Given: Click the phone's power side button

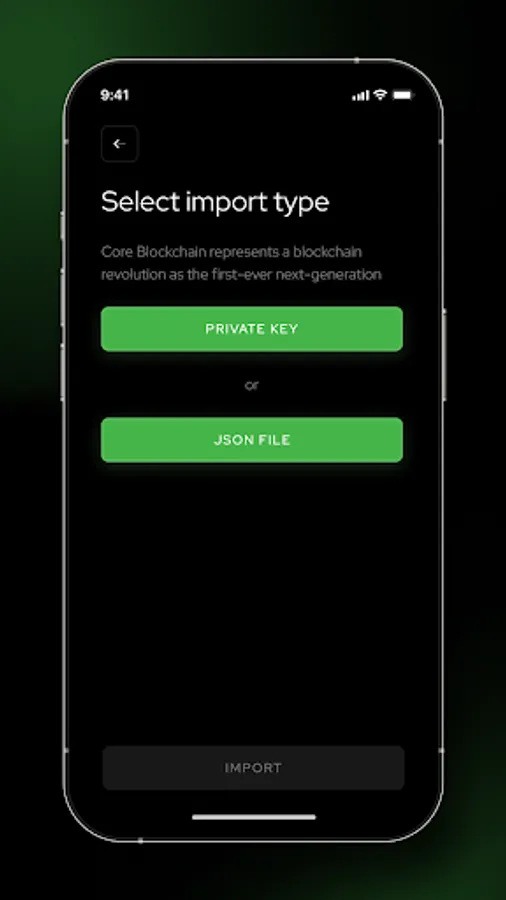Looking at the screenshot, I should pos(443,355).
